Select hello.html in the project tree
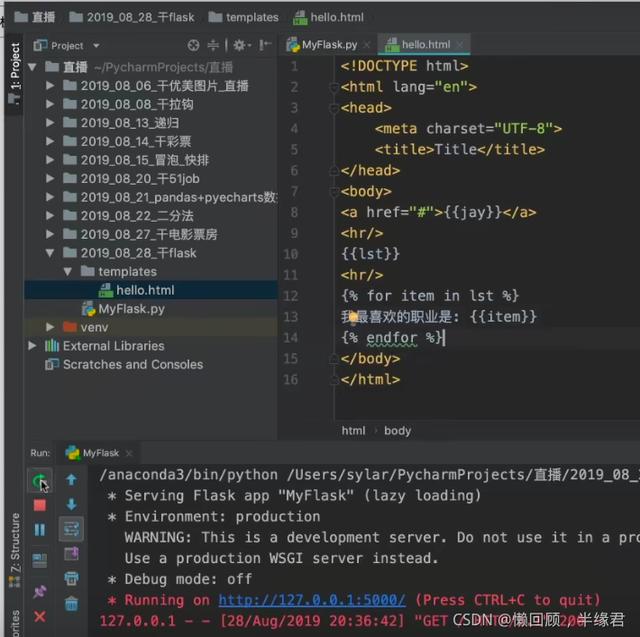This screenshot has height=637, width=640. (x=151, y=290)
